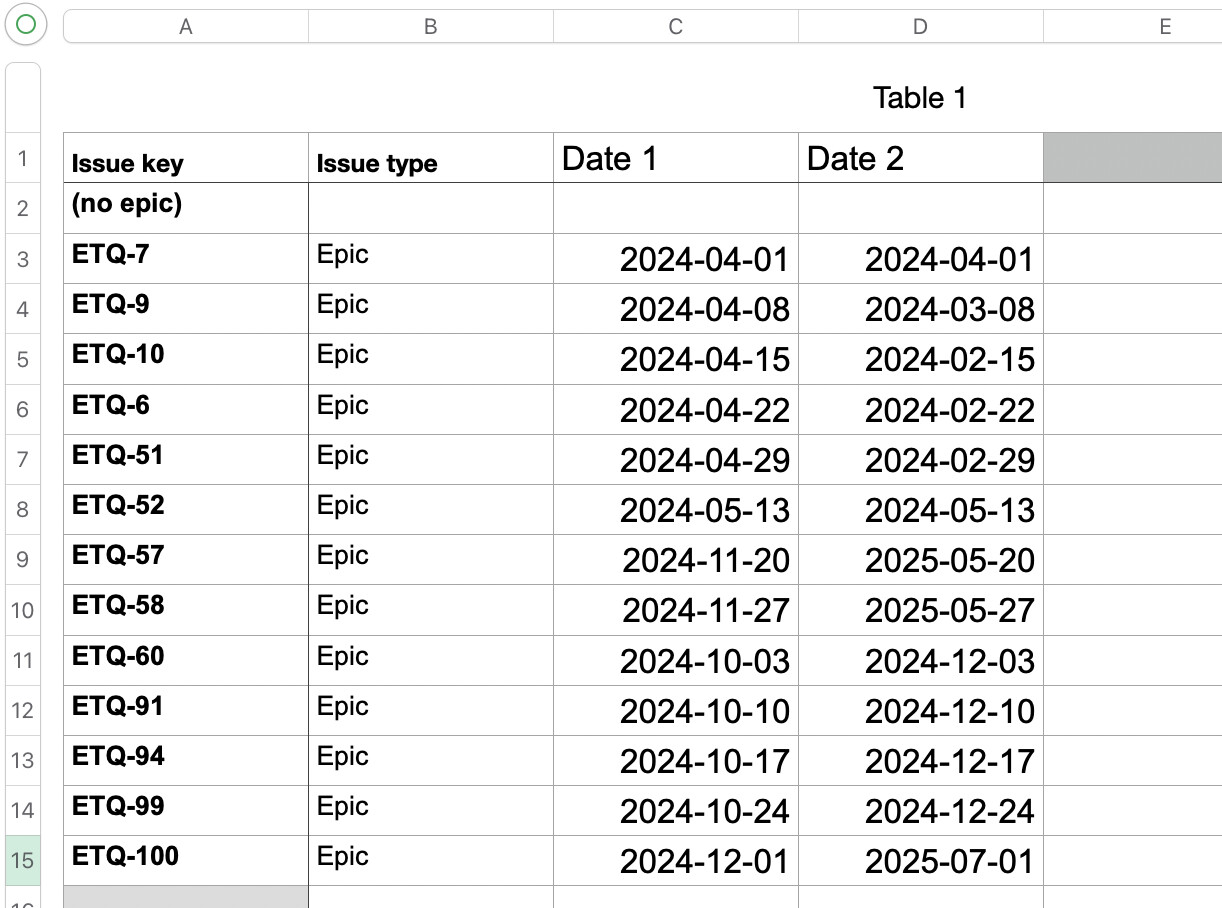Select column A header
The image size is (1222, 908).
coord(186,28)
